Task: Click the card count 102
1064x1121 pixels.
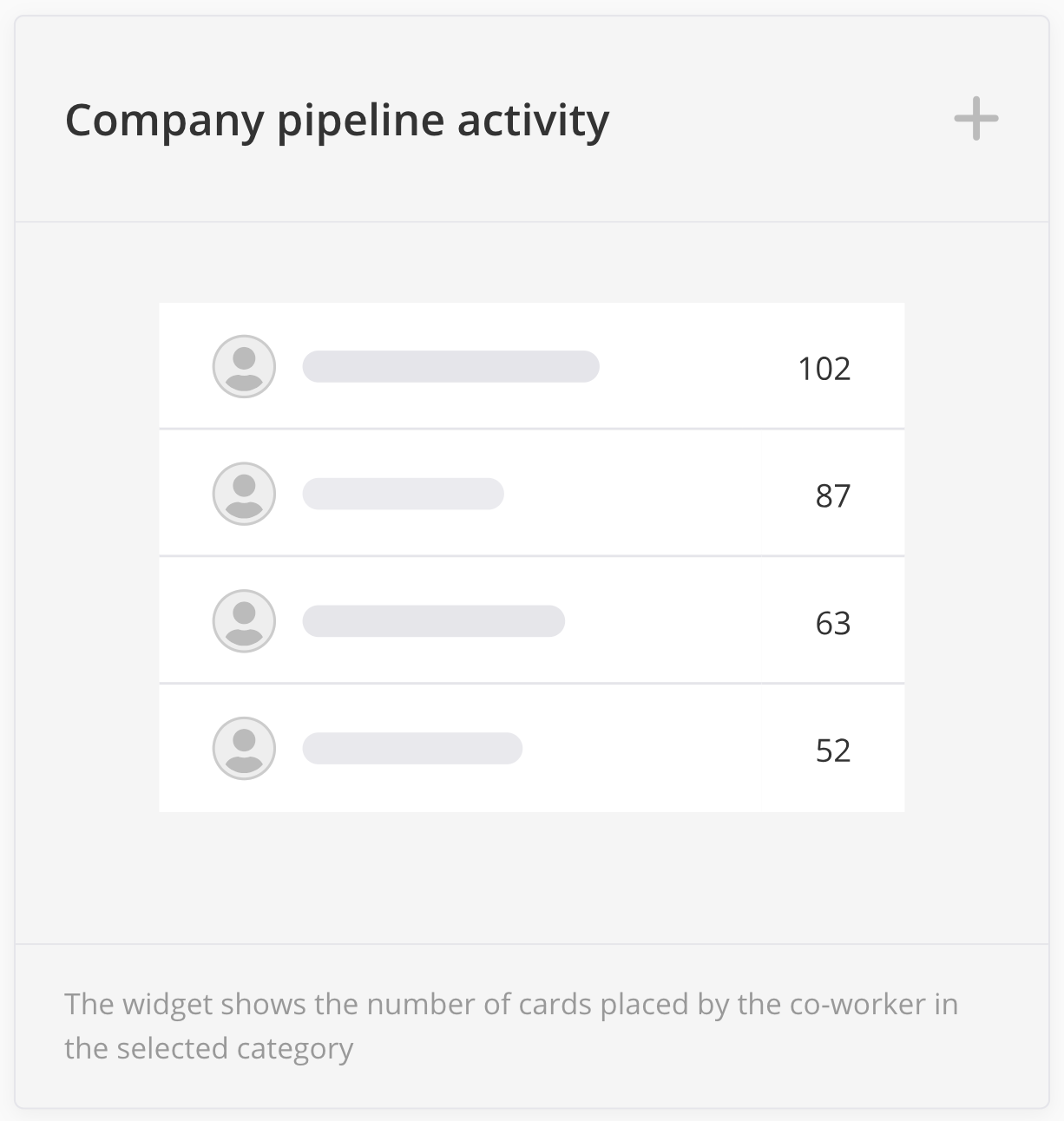Action: (x=824, y=369)
